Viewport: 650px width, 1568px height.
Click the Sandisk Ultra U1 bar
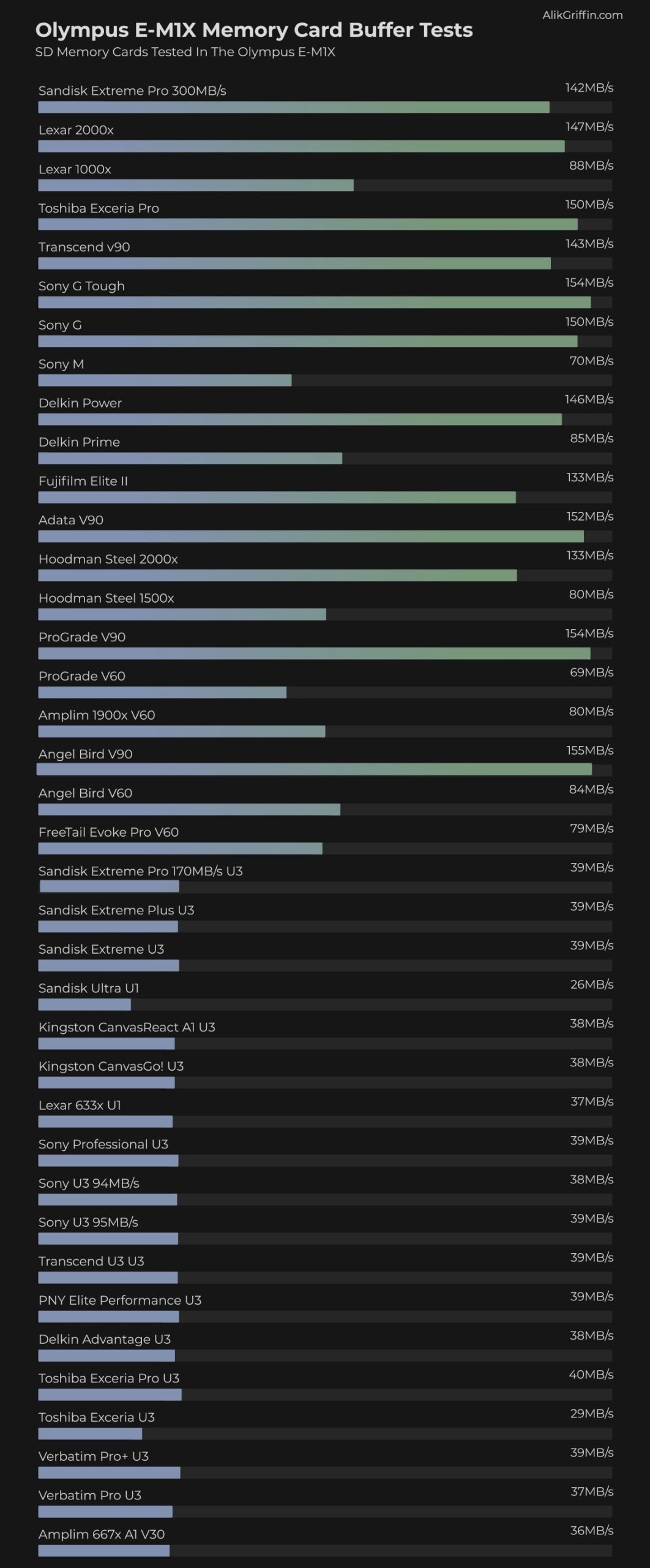84,1005
